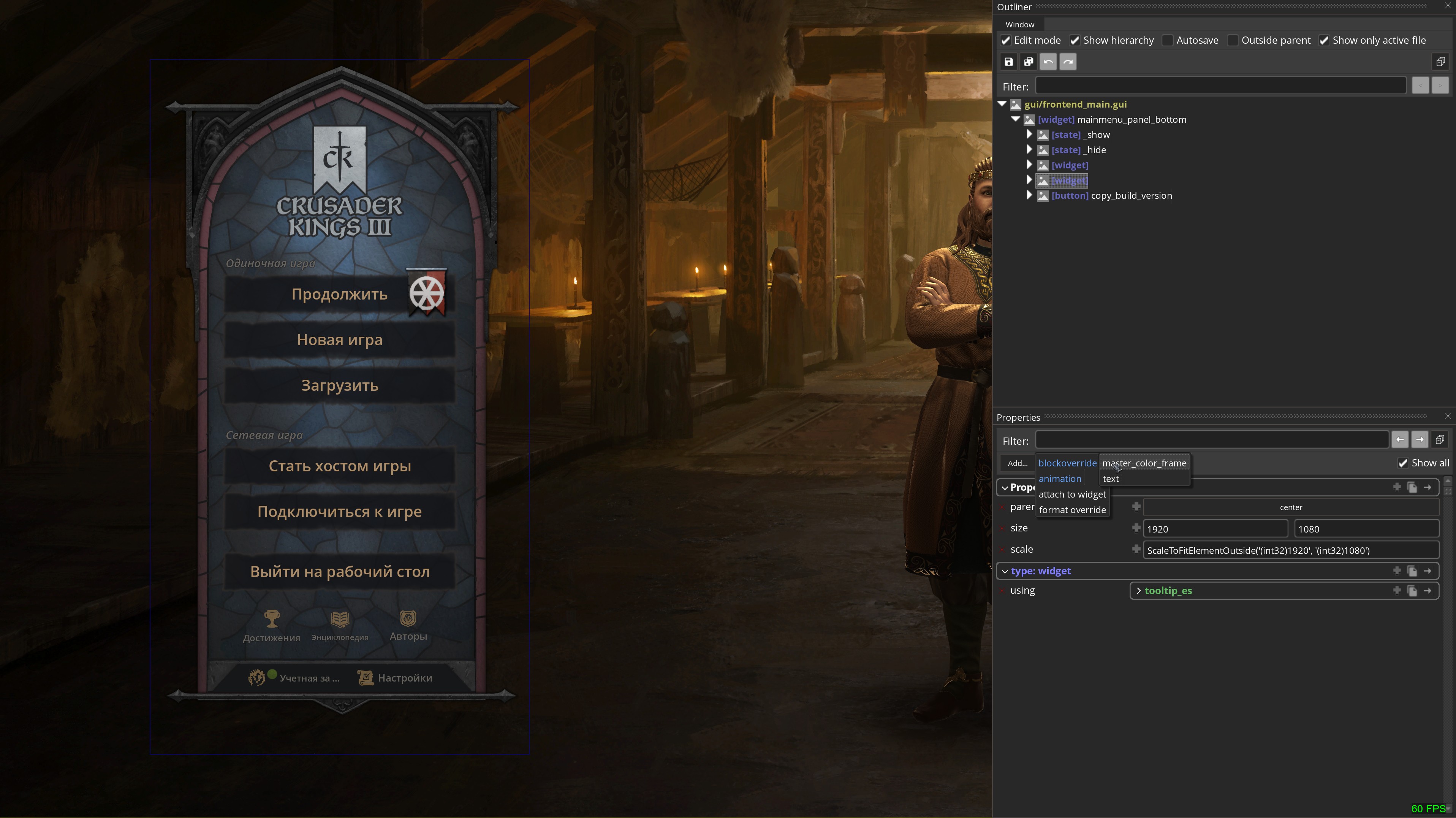The height and width of the screenshot is (818, 1456).
Task: Click the Outliner filter text field
Action: pos(1220,86)
